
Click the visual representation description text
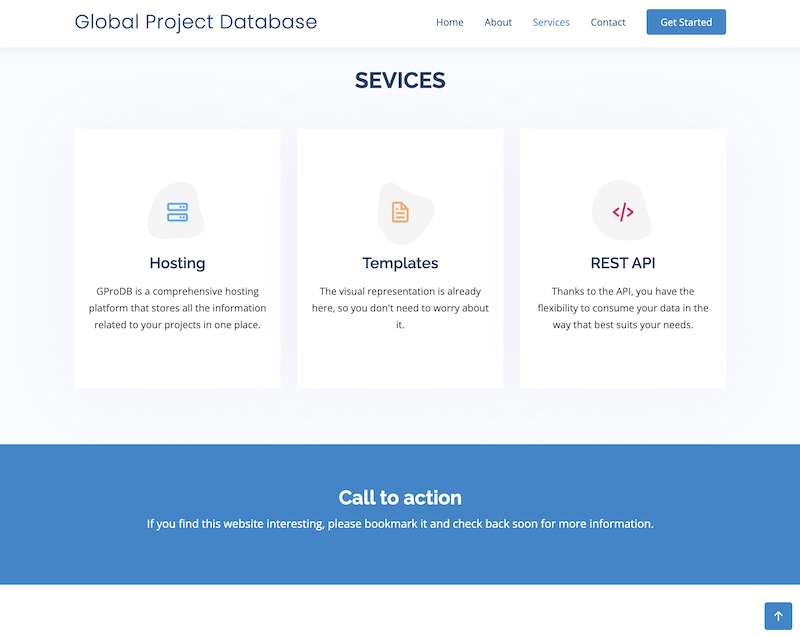(x=400, y=308)
